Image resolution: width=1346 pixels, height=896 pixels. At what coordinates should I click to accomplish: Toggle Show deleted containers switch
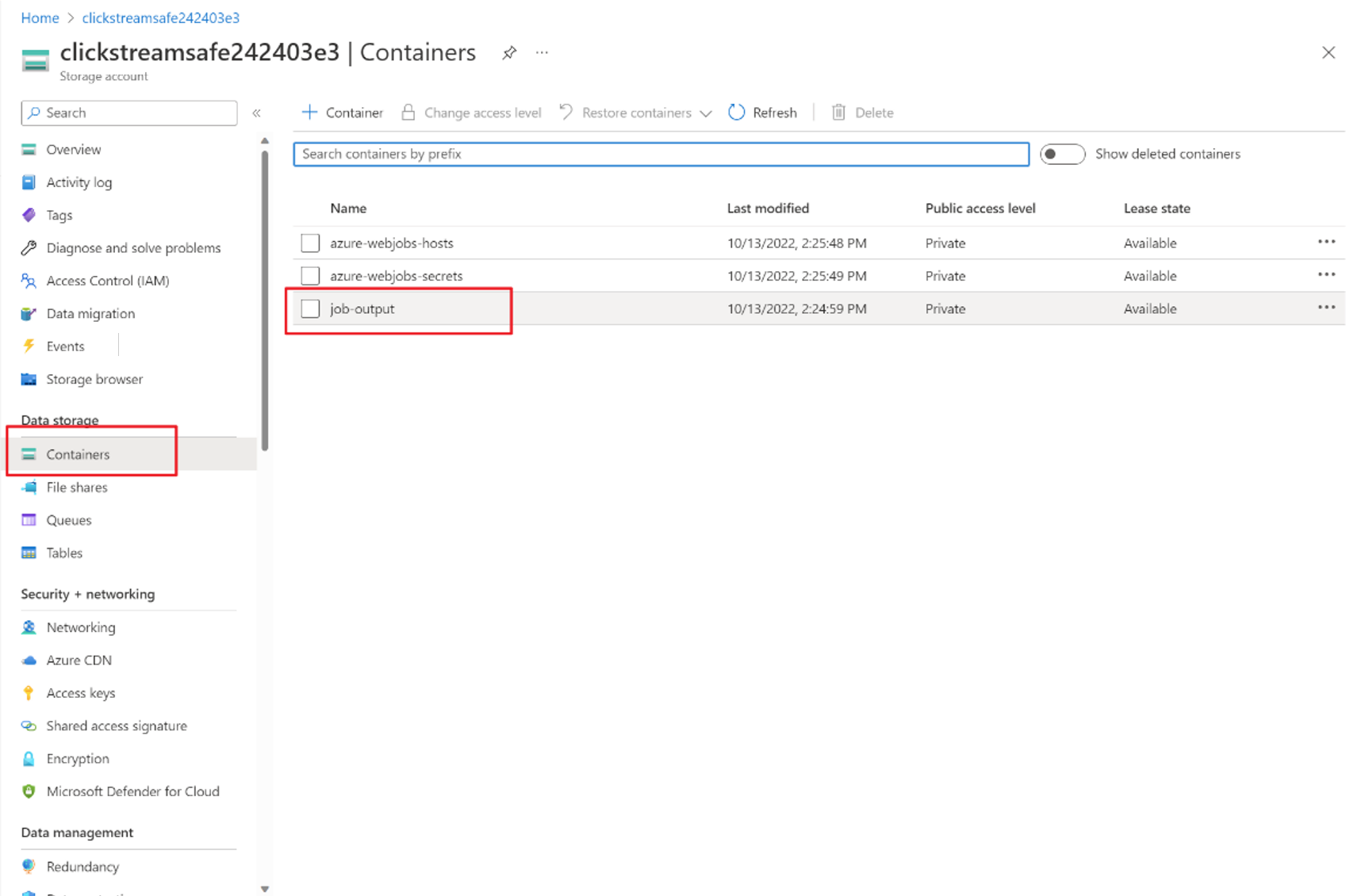point(1062,154)
